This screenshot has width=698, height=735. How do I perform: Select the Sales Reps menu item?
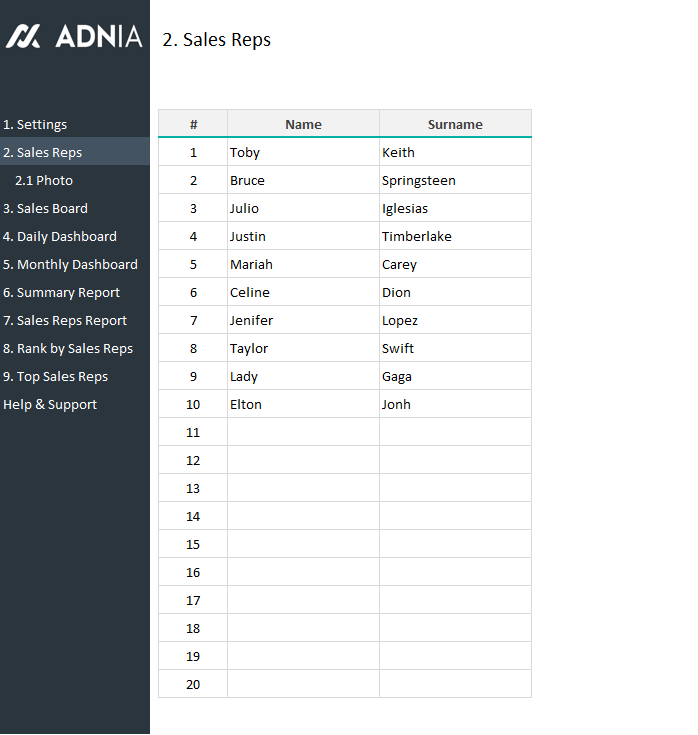43,153
